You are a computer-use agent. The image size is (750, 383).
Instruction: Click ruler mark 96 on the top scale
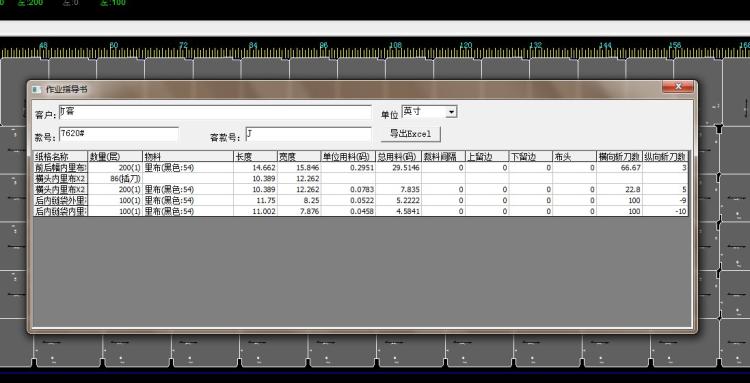click(x=324, y=45)
